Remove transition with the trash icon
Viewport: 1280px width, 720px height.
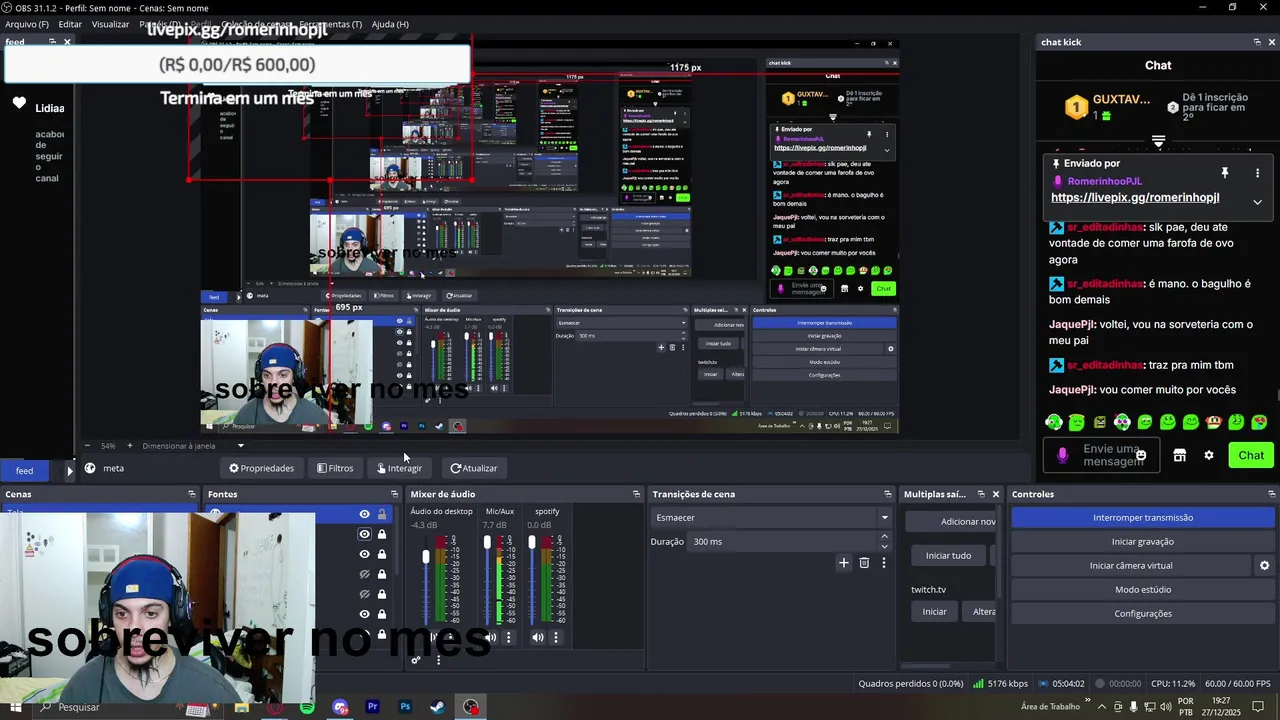coord(864,563)
